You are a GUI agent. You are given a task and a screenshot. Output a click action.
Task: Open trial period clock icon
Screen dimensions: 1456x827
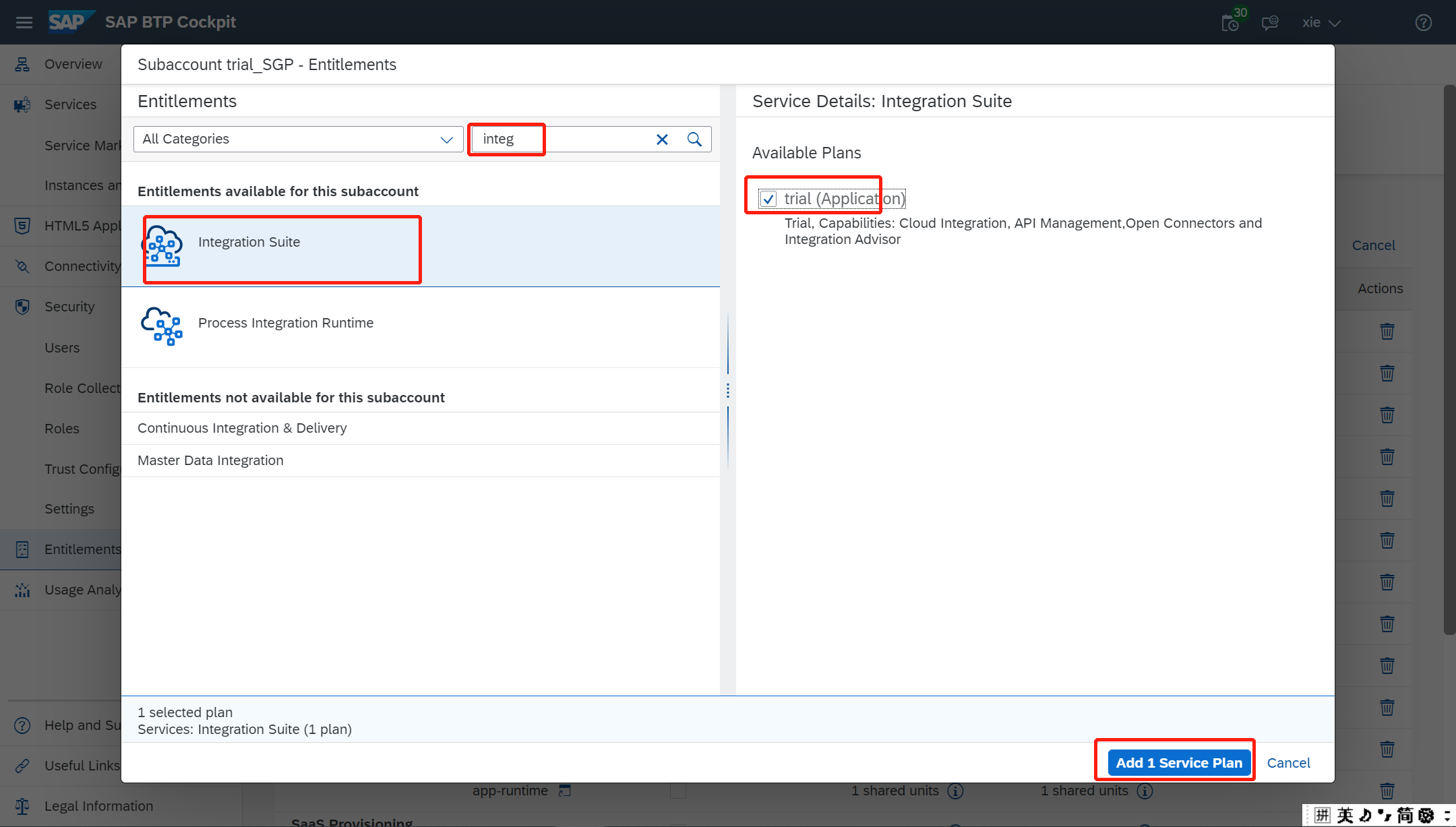pos(1230,24)
